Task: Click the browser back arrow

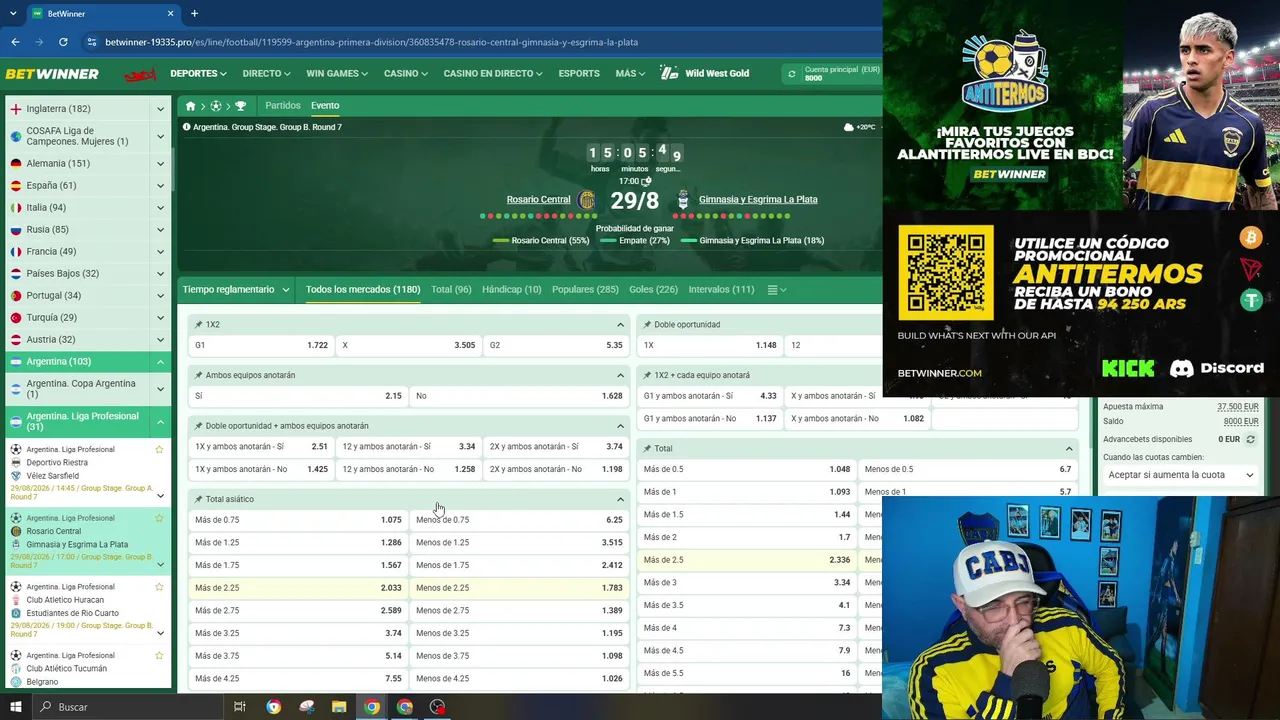Action: click(x=15, y=42)
